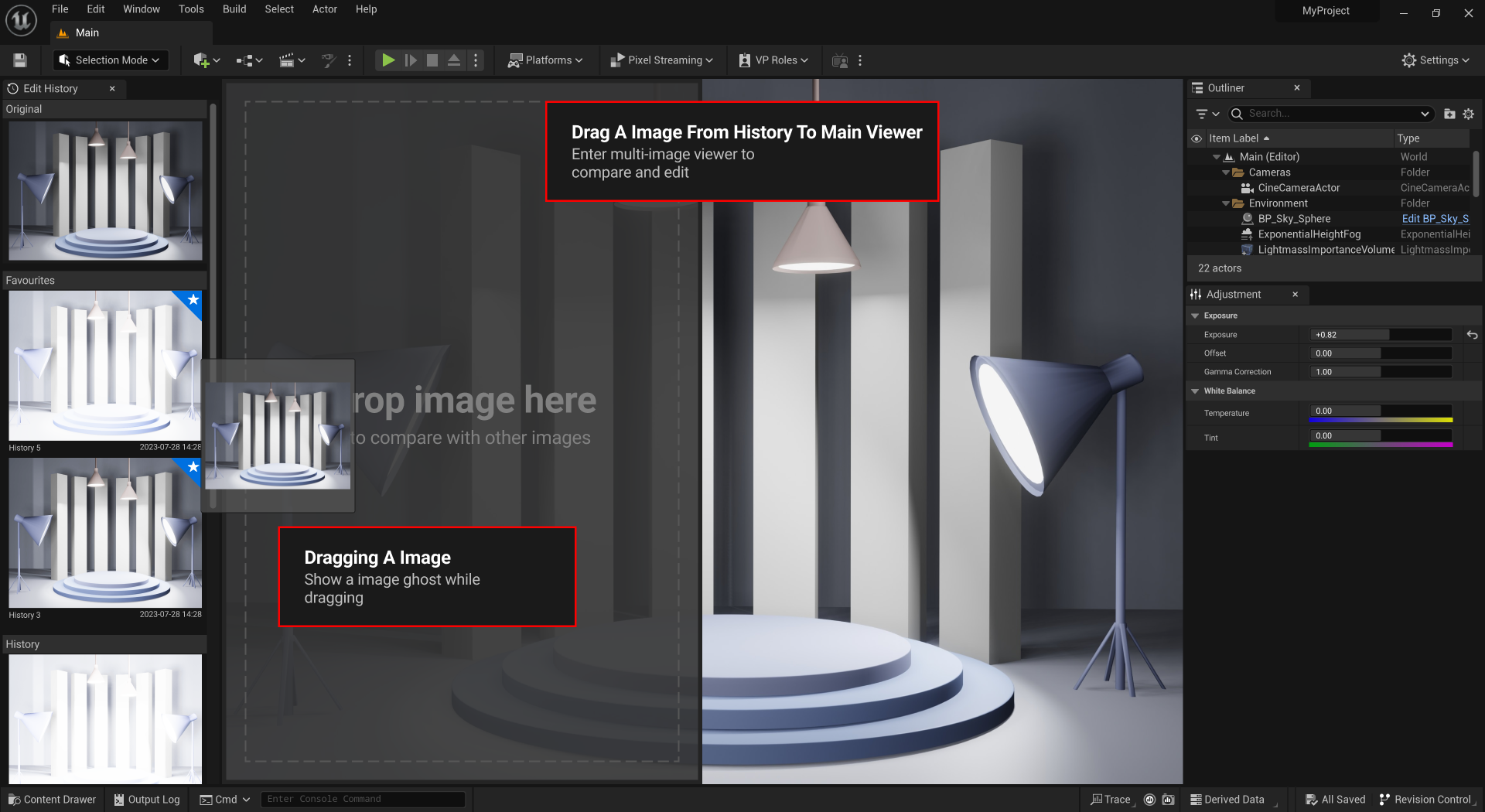This screenshot has height=812, width=1485.
Task: Open the Cmd console type dropdown
Action: pos(225,800)
